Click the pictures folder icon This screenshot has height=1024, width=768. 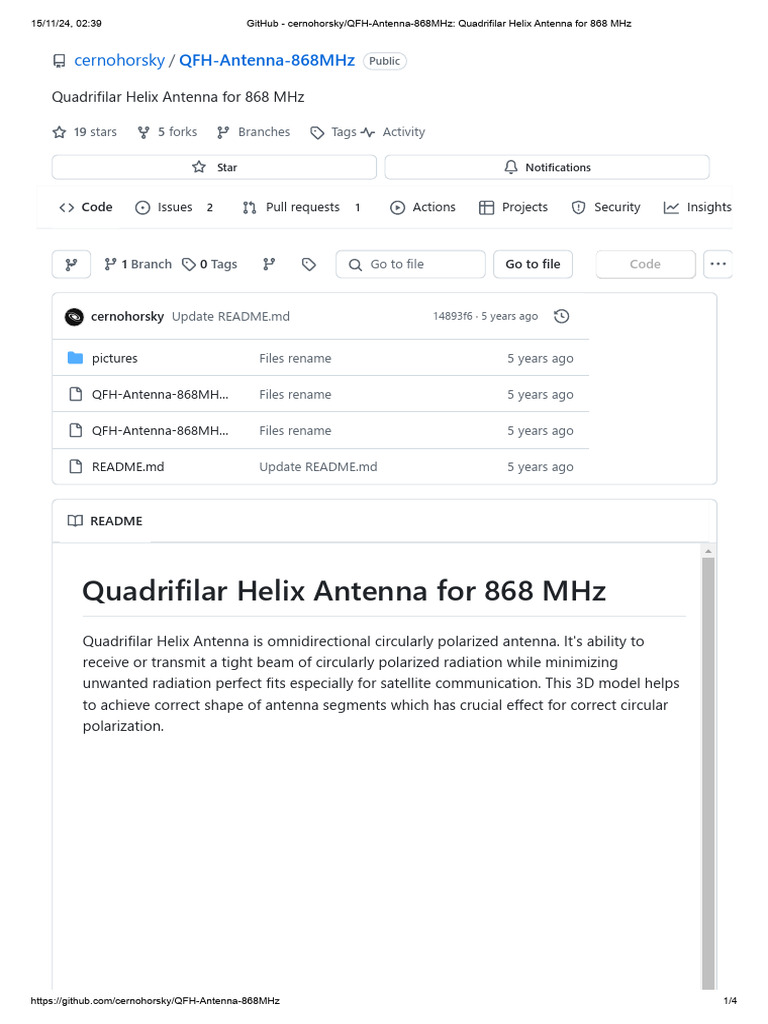click(74, 358)
